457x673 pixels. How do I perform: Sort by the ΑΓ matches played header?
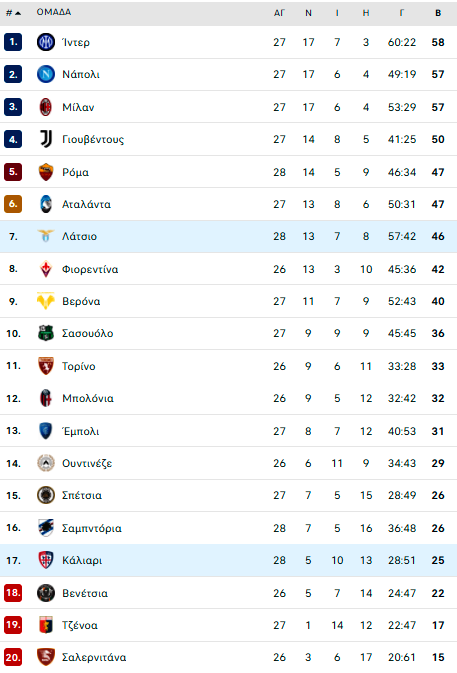pyautogui.click(x=279, y=13)
